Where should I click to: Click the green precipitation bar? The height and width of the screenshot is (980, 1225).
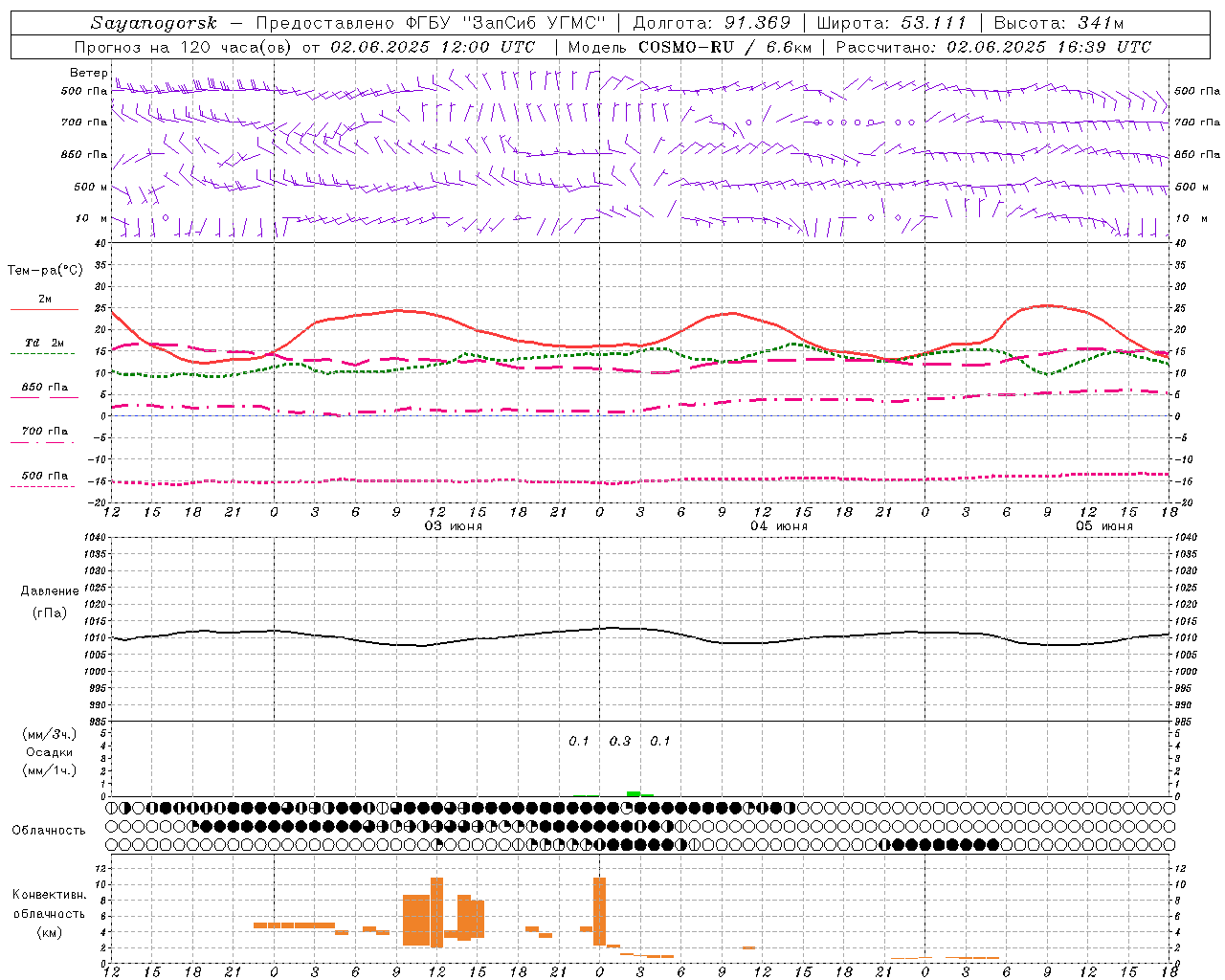(x=634, y=793)
